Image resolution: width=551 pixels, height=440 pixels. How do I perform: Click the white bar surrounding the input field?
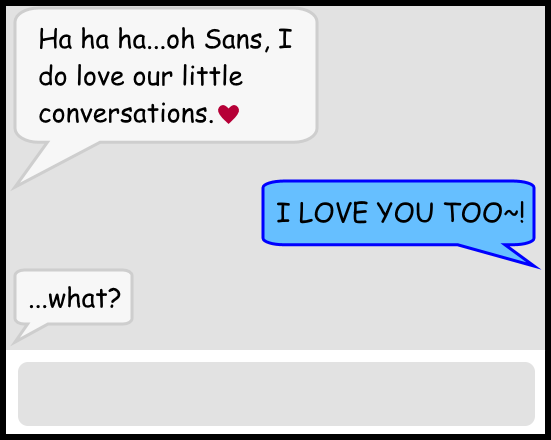[x=276, y=356]
